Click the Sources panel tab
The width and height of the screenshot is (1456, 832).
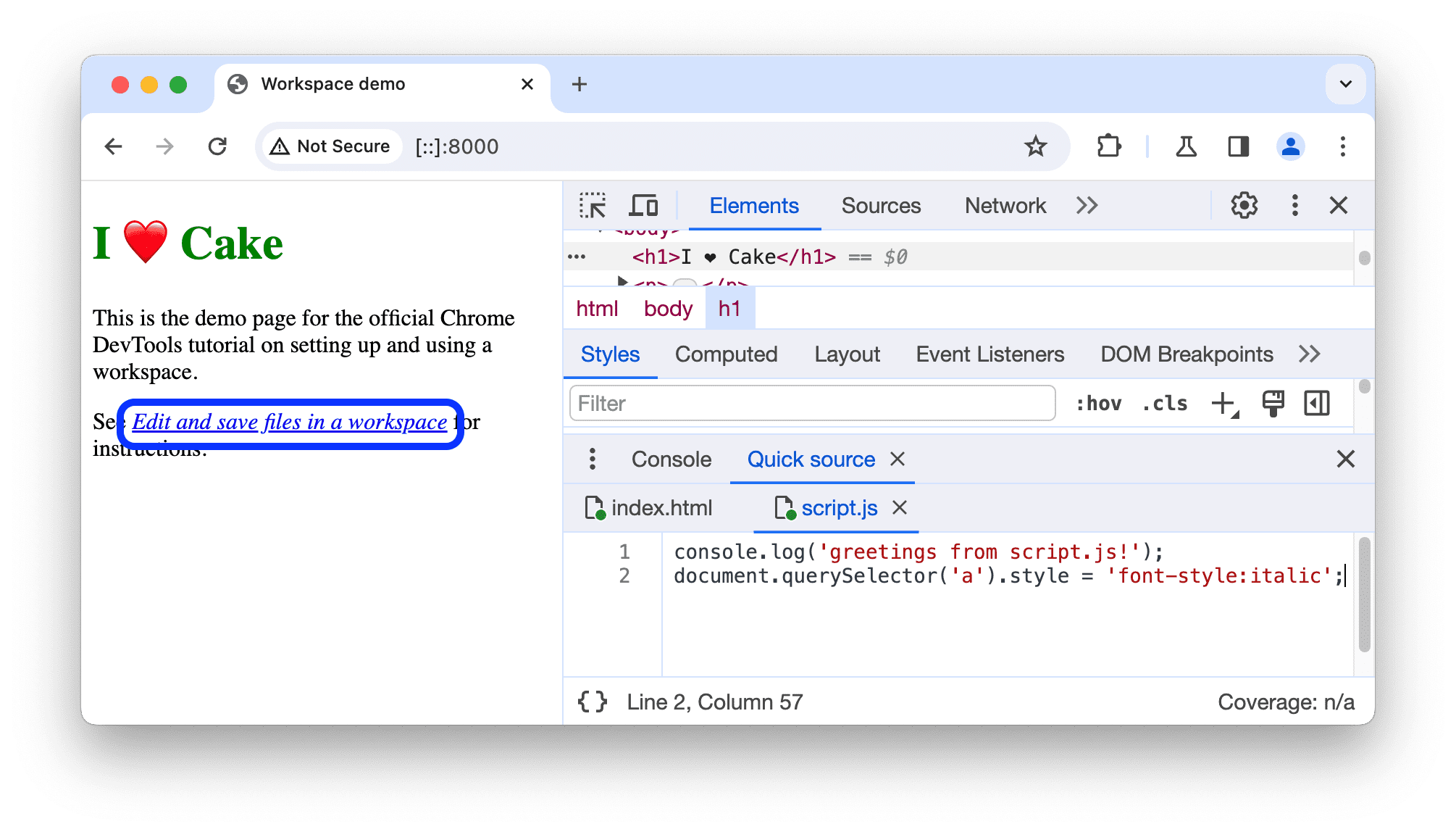(879, 206)
